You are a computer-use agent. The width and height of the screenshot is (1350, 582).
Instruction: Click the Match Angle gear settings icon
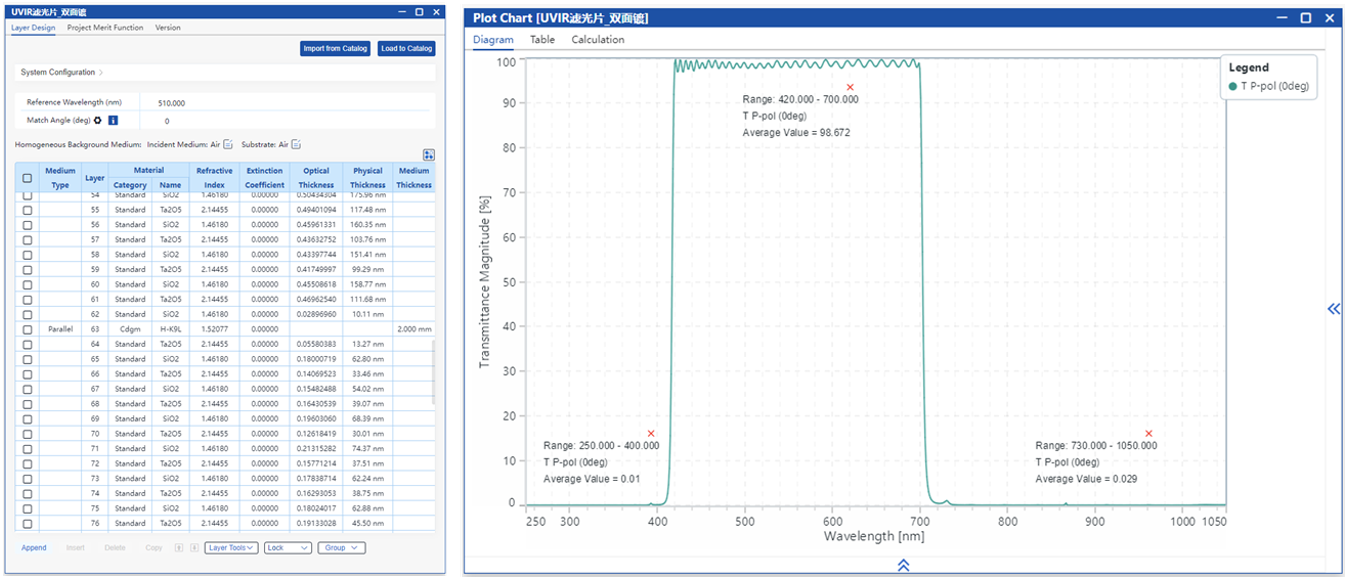point(98,121)
